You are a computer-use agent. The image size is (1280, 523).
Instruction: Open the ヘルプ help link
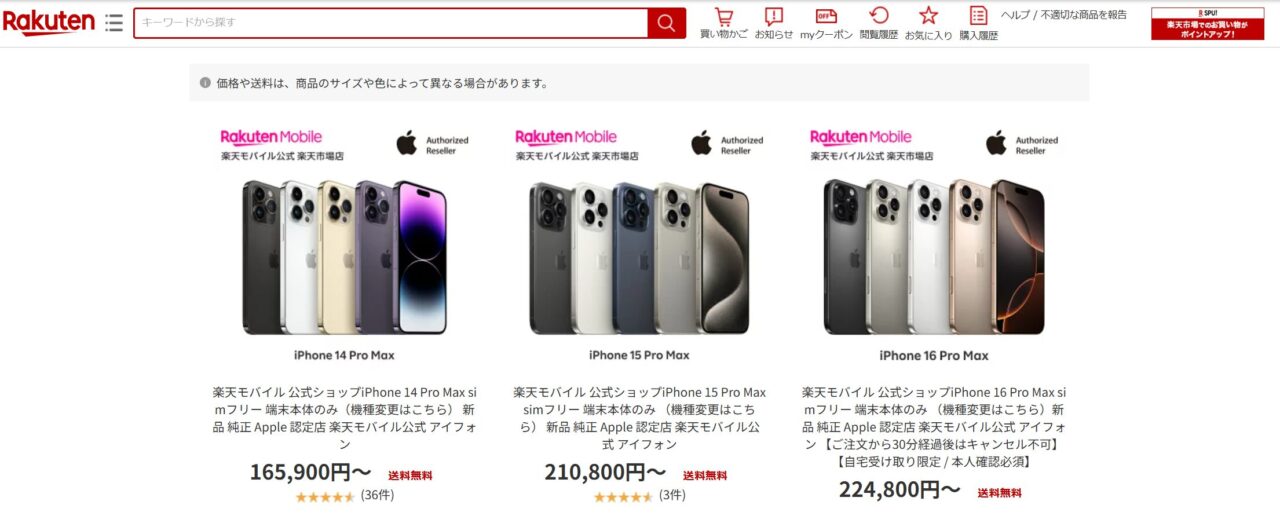click(x=1015, y=14)
